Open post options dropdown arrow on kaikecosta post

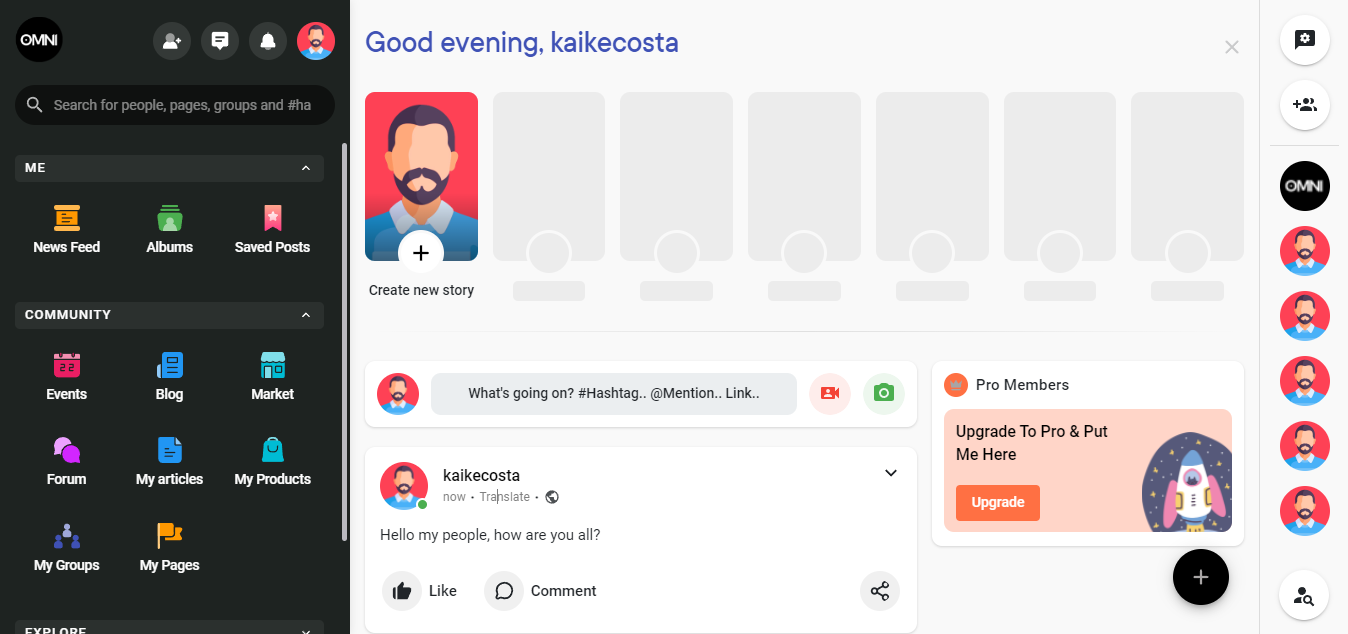pyautogui.click(x=891, y=473)
